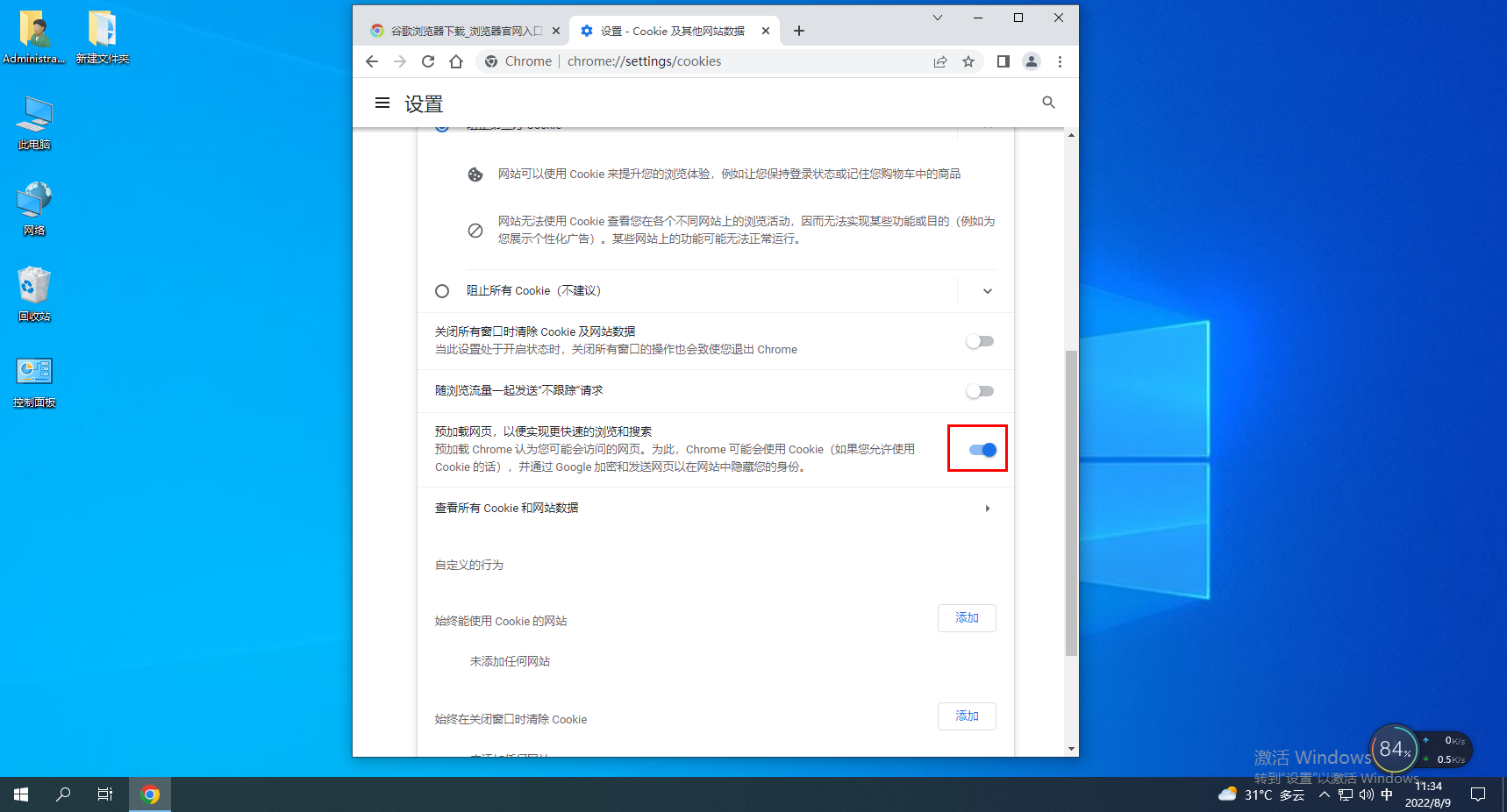Screen dimensions: 1507x812
Task: Click the share icon in the toolbar
Action: coord(940,61)
